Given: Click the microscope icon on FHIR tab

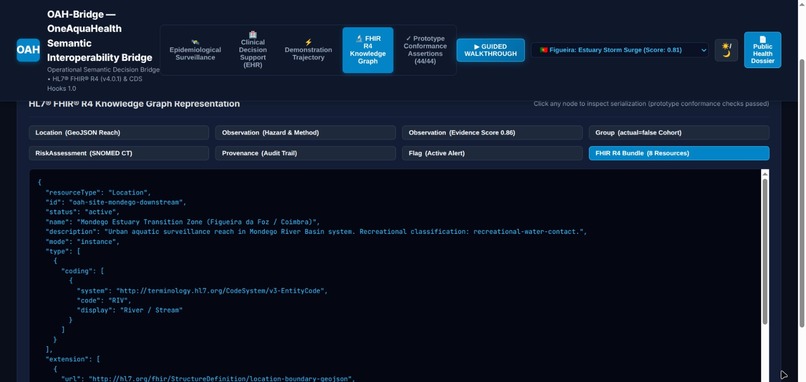Looking at the screenshot, I should [359, 39].
